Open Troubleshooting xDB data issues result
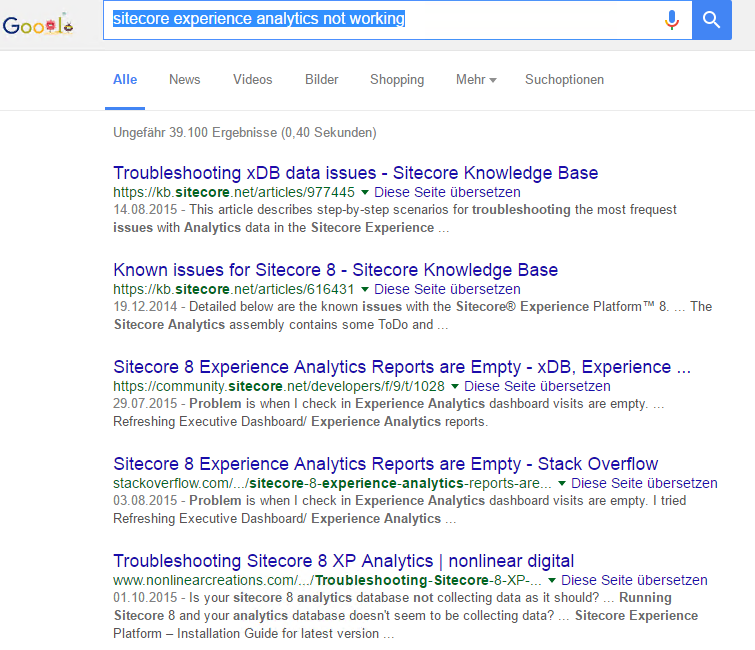755x650 pixels. coord(355,173)
